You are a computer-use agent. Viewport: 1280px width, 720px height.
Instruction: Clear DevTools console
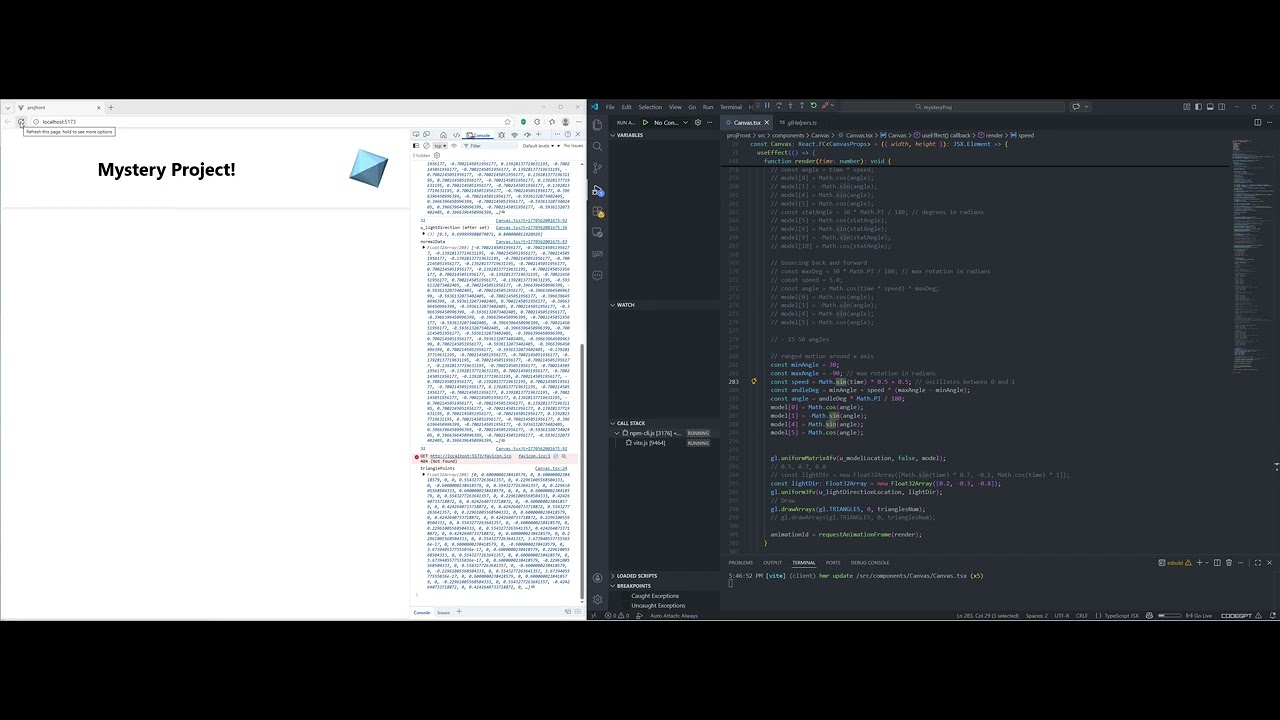coord(426,146)
